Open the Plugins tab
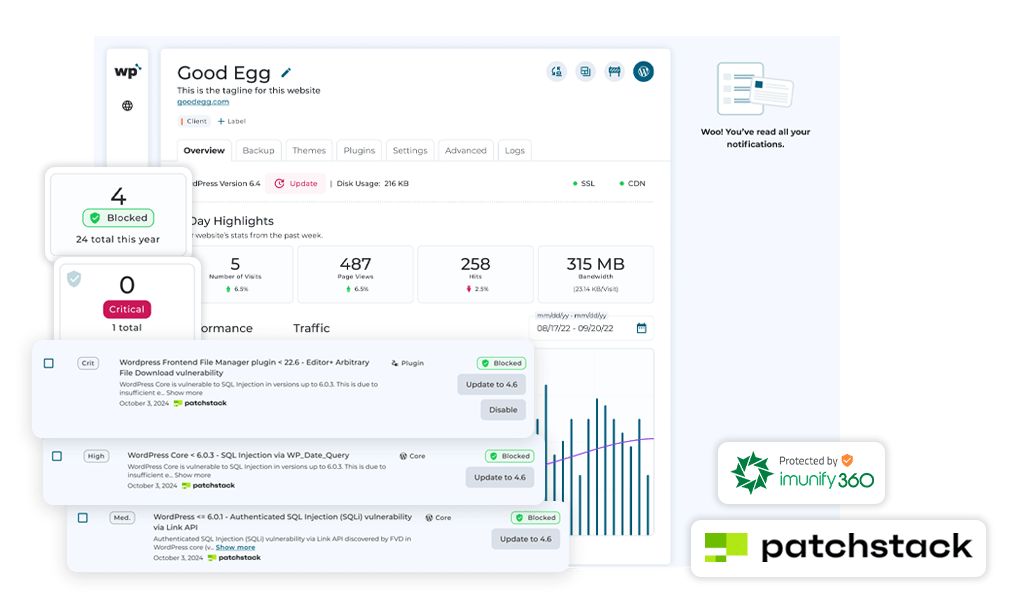The image size is (1024, 601). coord(359,151)
